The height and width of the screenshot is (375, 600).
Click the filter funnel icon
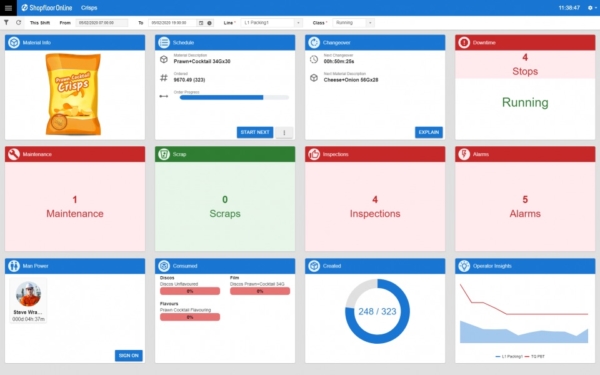coord(7,23)
